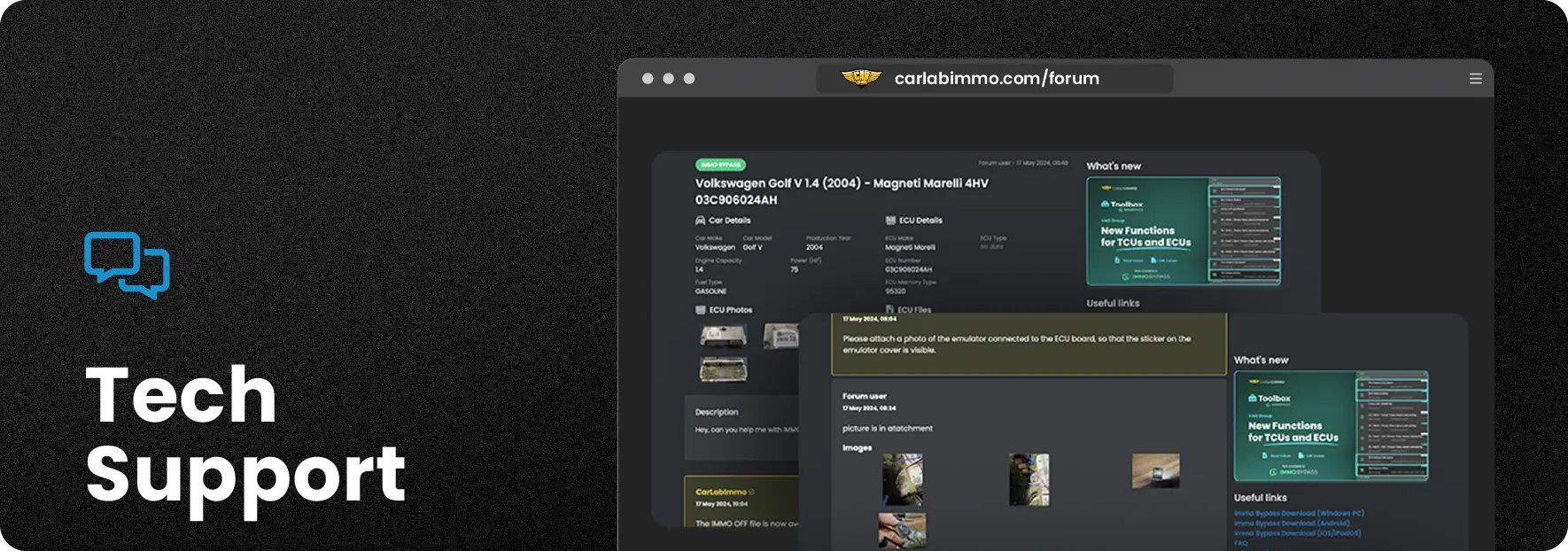Click the Description heading in the post

(717, 412)
